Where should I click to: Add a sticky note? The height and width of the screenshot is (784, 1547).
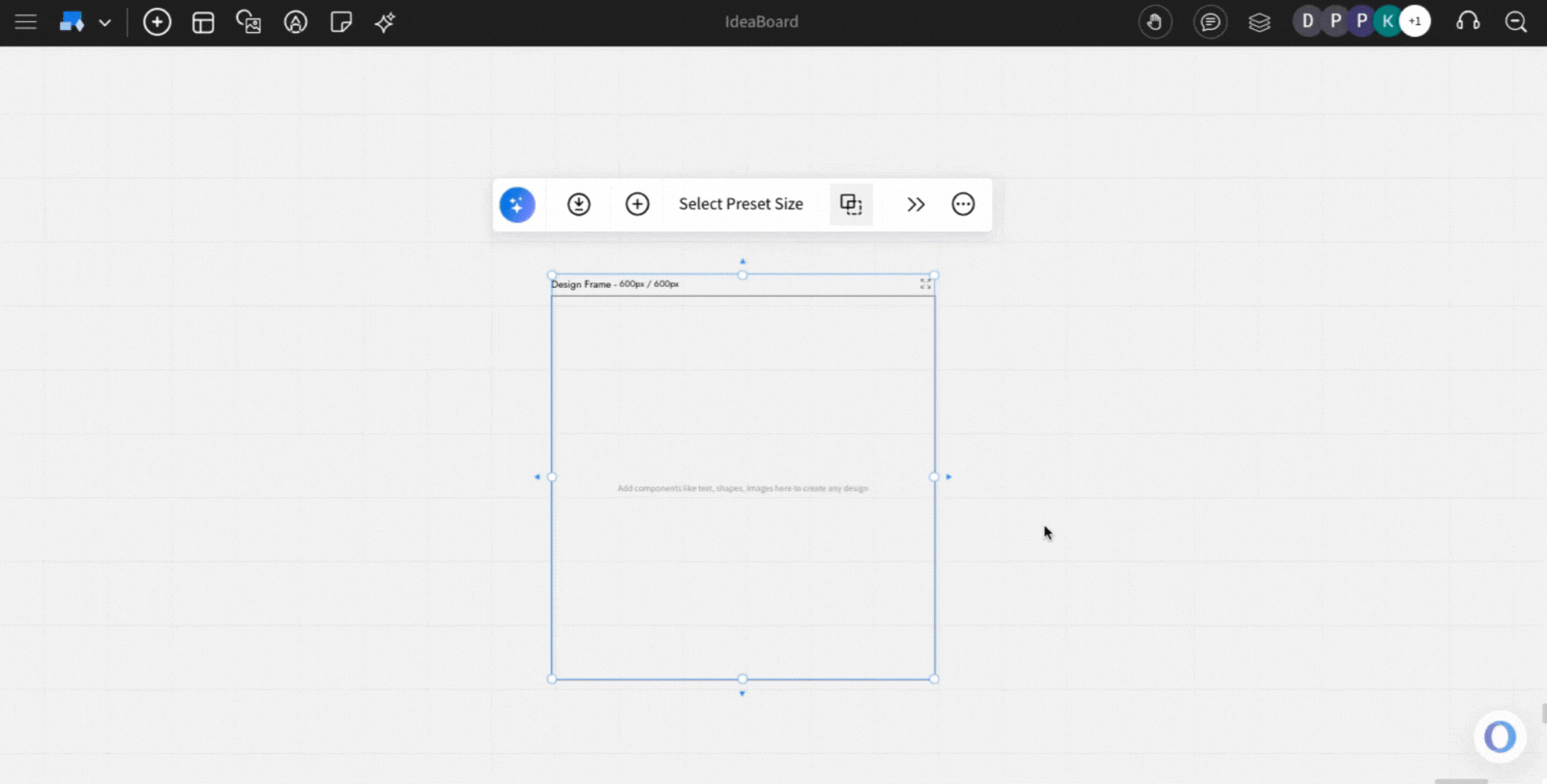[x=340, y=22]
